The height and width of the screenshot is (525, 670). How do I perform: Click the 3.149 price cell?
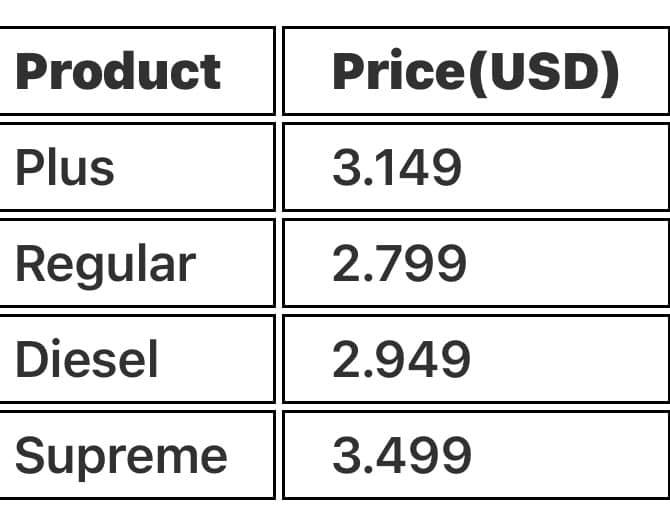pos(397,167)
